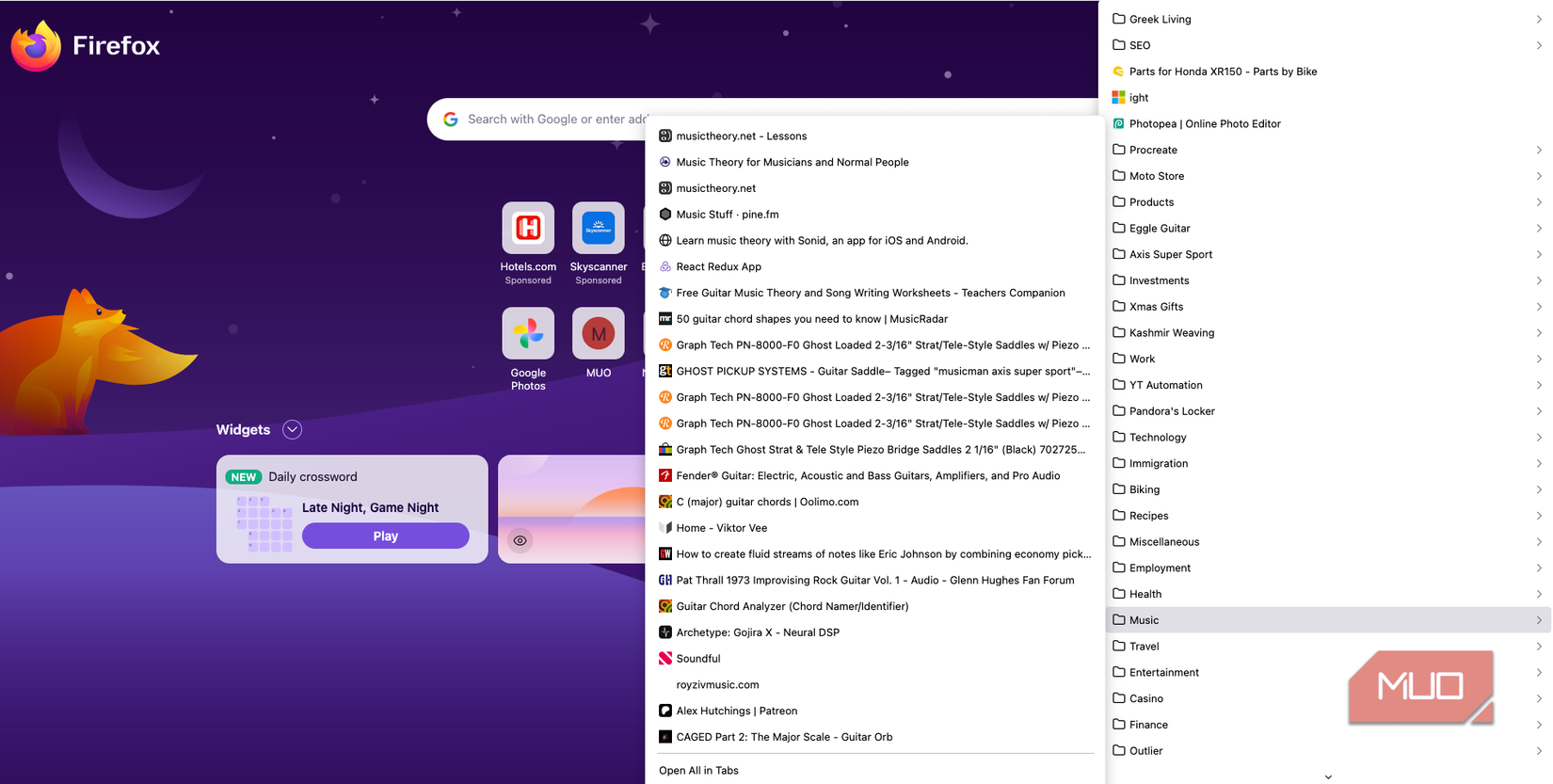This screenshot has width=1553, height=784.
Task: Open the Biking bookmark folder
Action: (x=1328, y=489)
